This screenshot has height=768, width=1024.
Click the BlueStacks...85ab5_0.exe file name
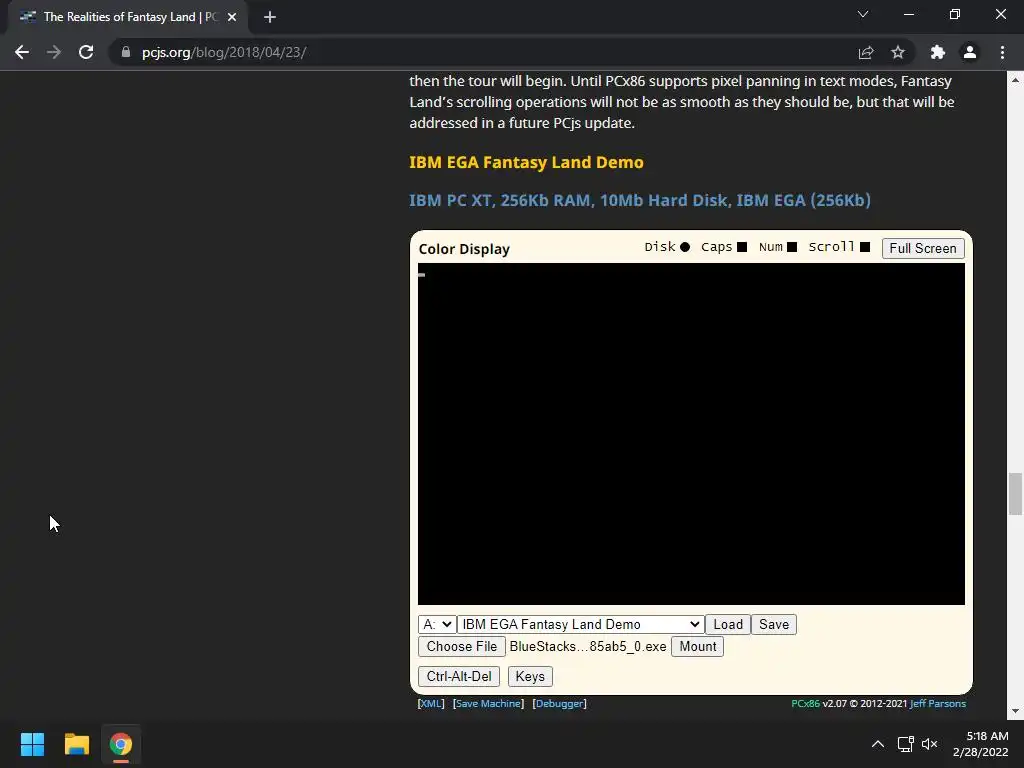coord(588,647)
